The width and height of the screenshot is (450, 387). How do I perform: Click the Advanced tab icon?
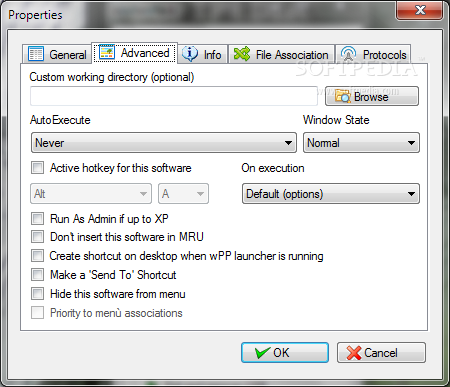pyautogui.click(x=107, y=52)
